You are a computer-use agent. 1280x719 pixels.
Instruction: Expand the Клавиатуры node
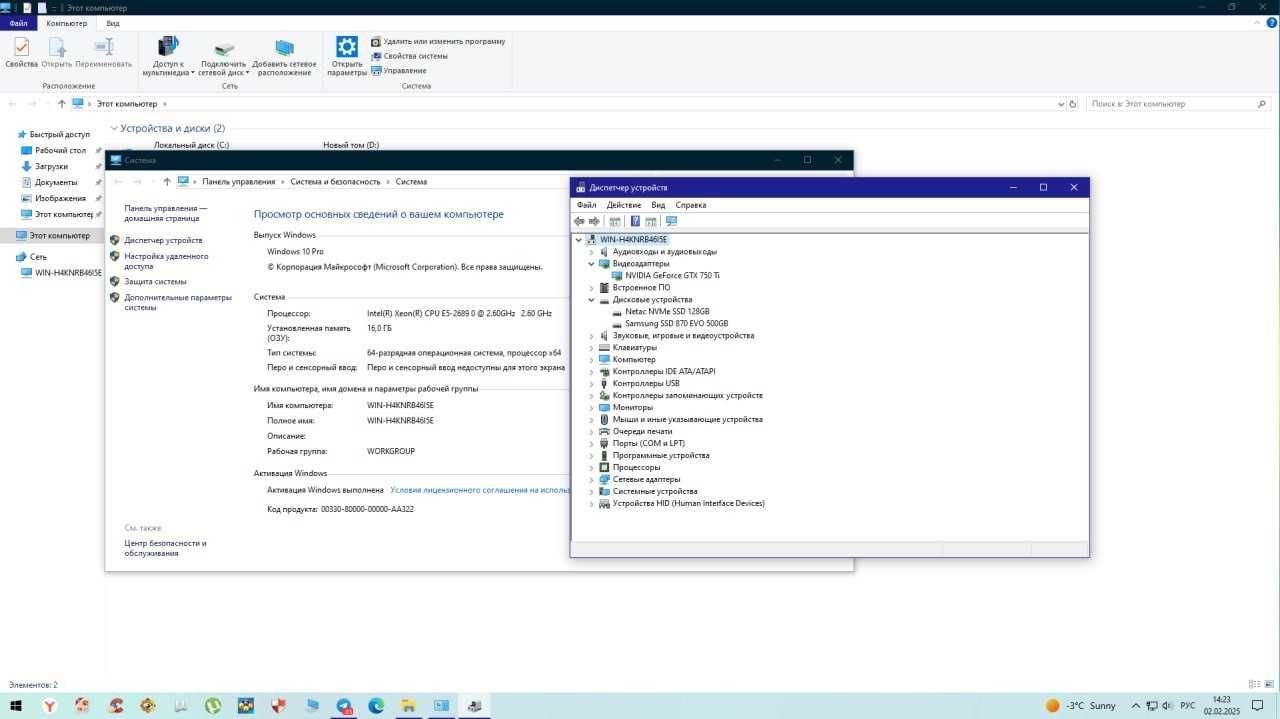(x=591, y=348)
